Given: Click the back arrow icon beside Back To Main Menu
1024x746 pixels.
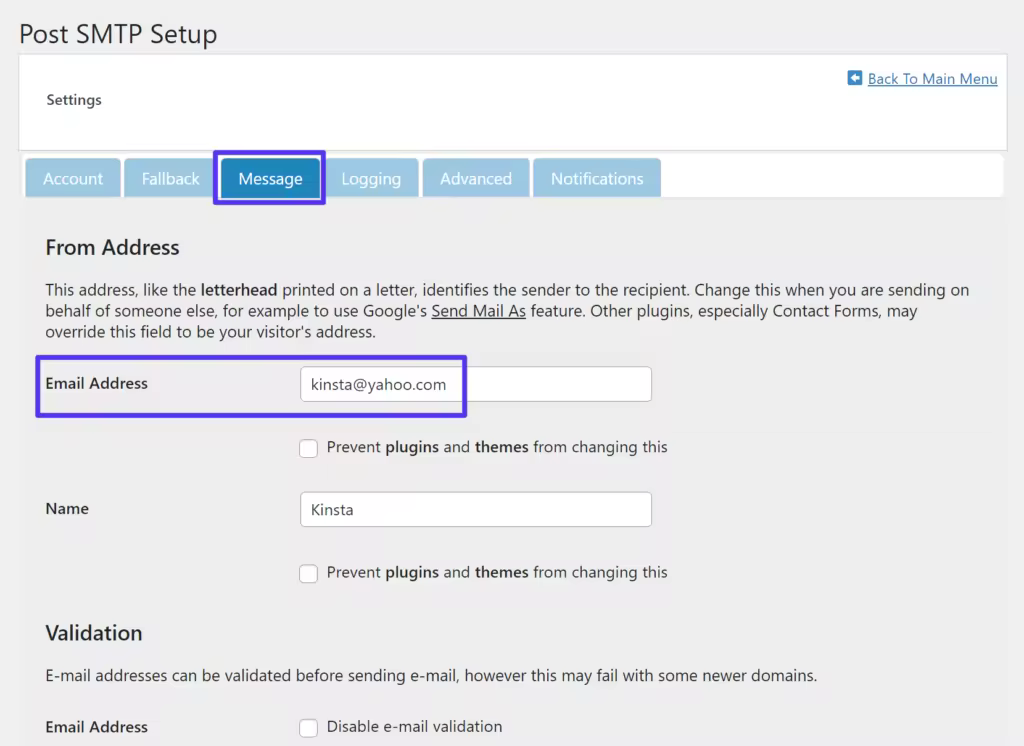Looking at the screenshot, I should (854, 78).
